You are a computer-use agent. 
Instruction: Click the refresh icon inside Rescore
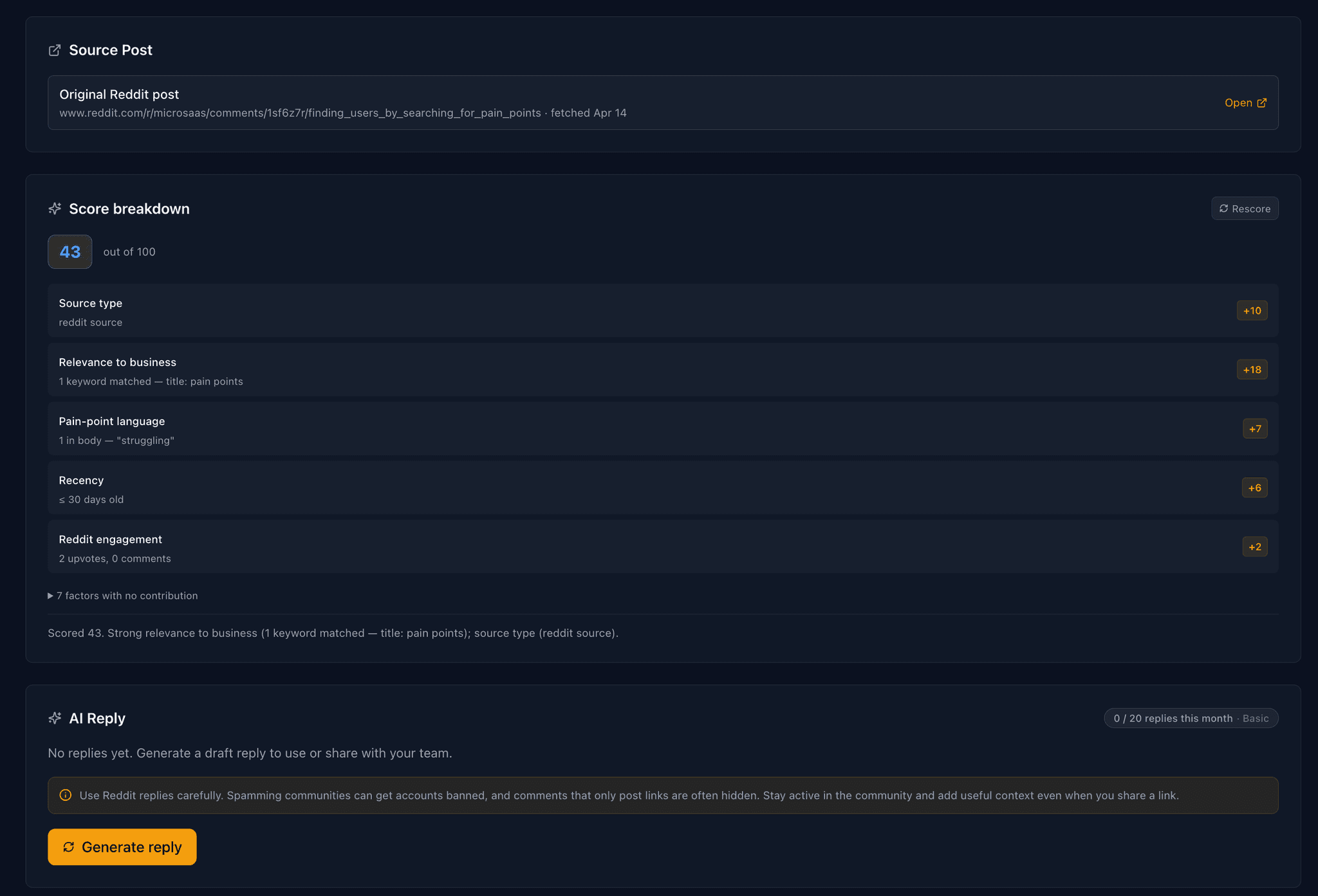[1223, 208]
